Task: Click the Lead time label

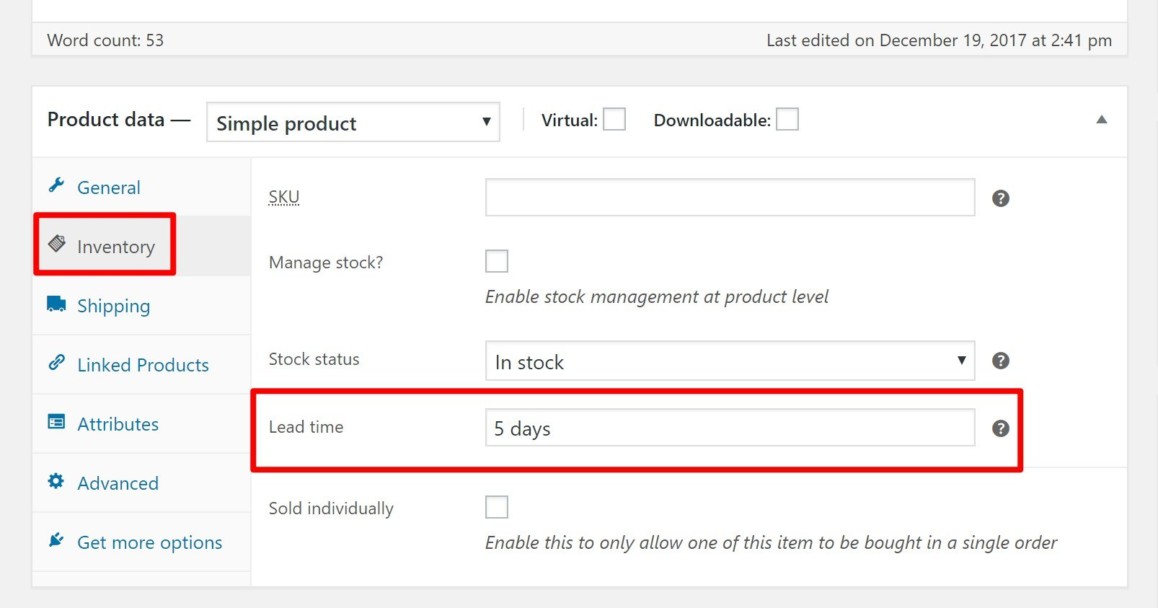Action: pos(306,427)
